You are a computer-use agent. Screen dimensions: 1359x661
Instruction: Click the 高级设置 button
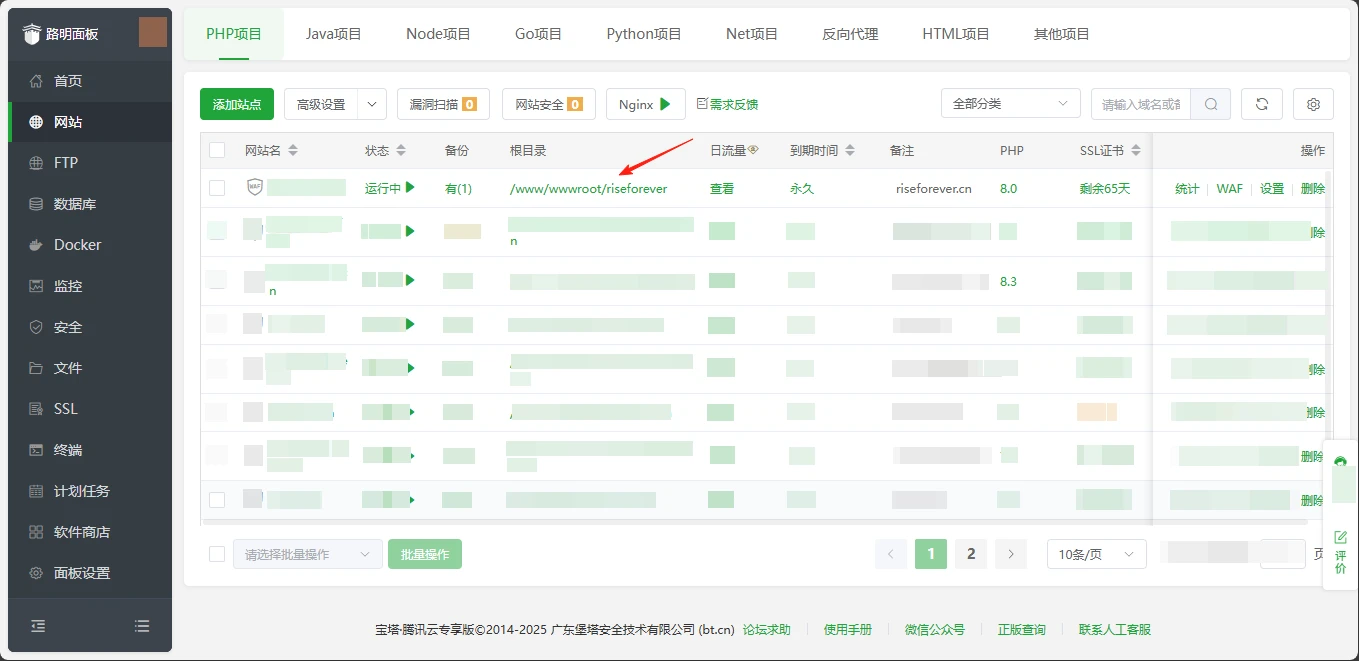pyautogui.click(x=321, y=104)
